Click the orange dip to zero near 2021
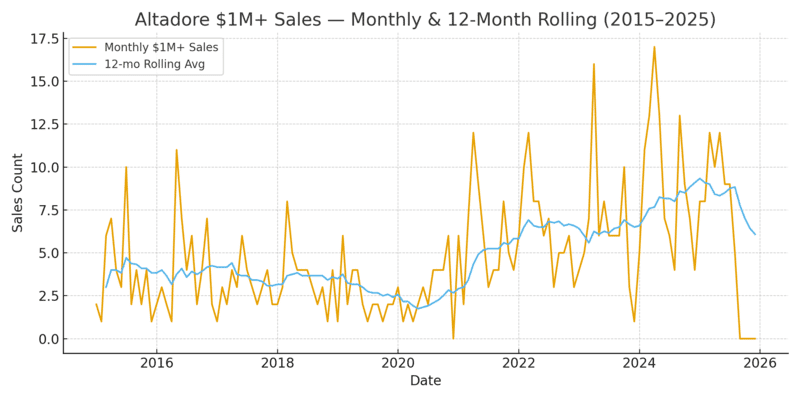800x400 pixels. pos(453,338)
